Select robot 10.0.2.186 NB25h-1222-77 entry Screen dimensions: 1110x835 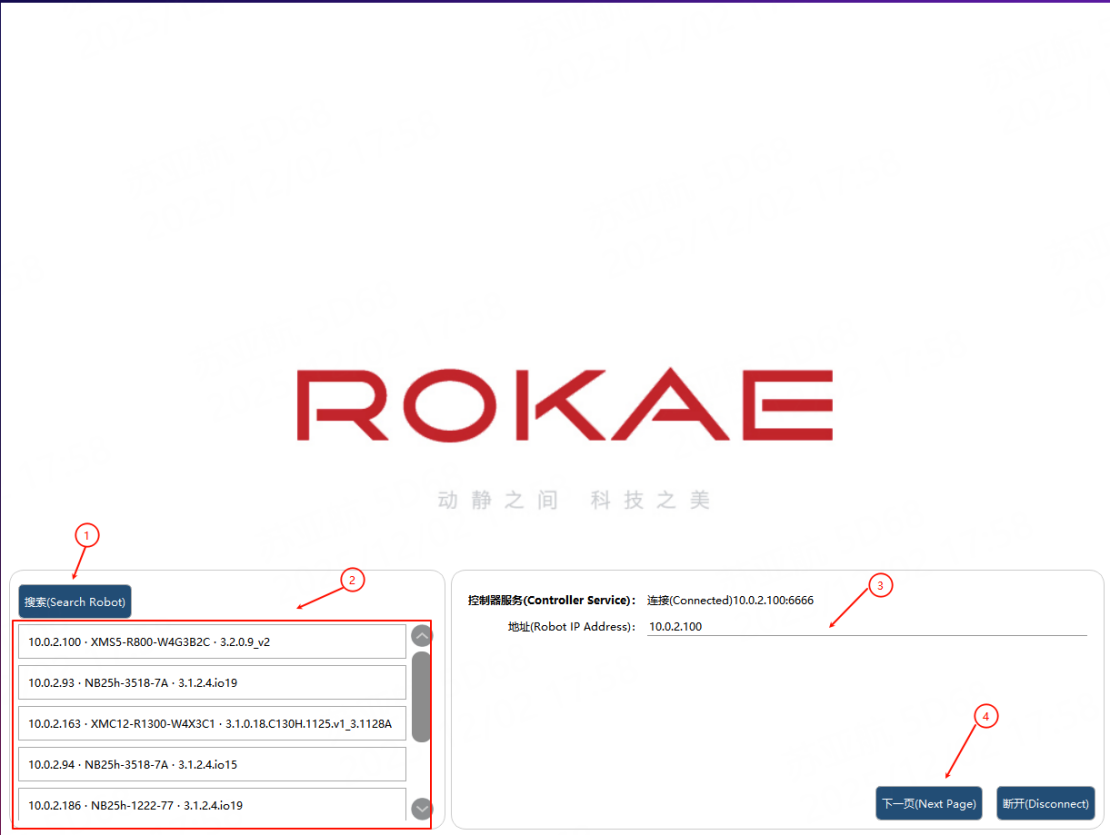(212, 805)
